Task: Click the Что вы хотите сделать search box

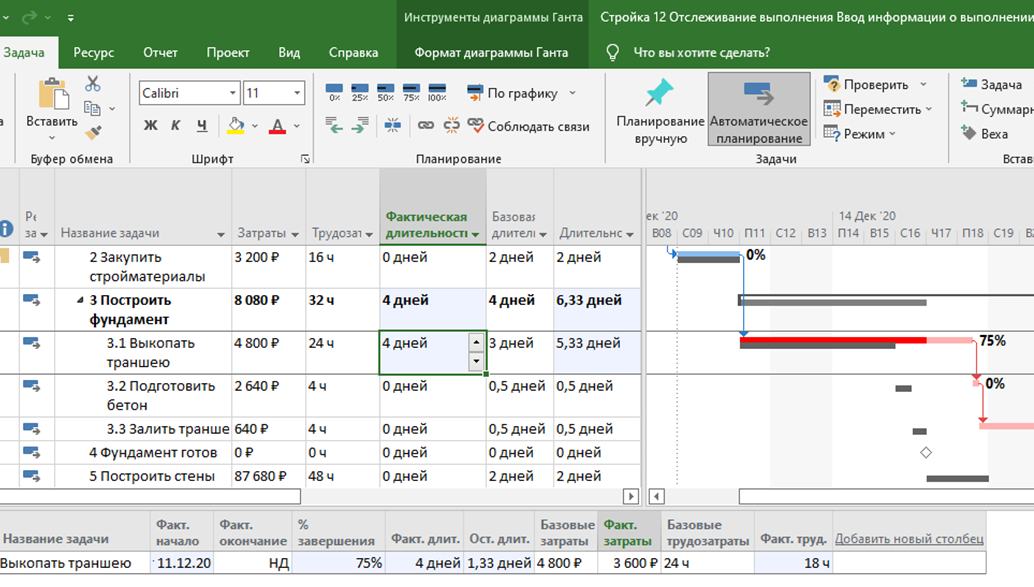Action: 702,53
